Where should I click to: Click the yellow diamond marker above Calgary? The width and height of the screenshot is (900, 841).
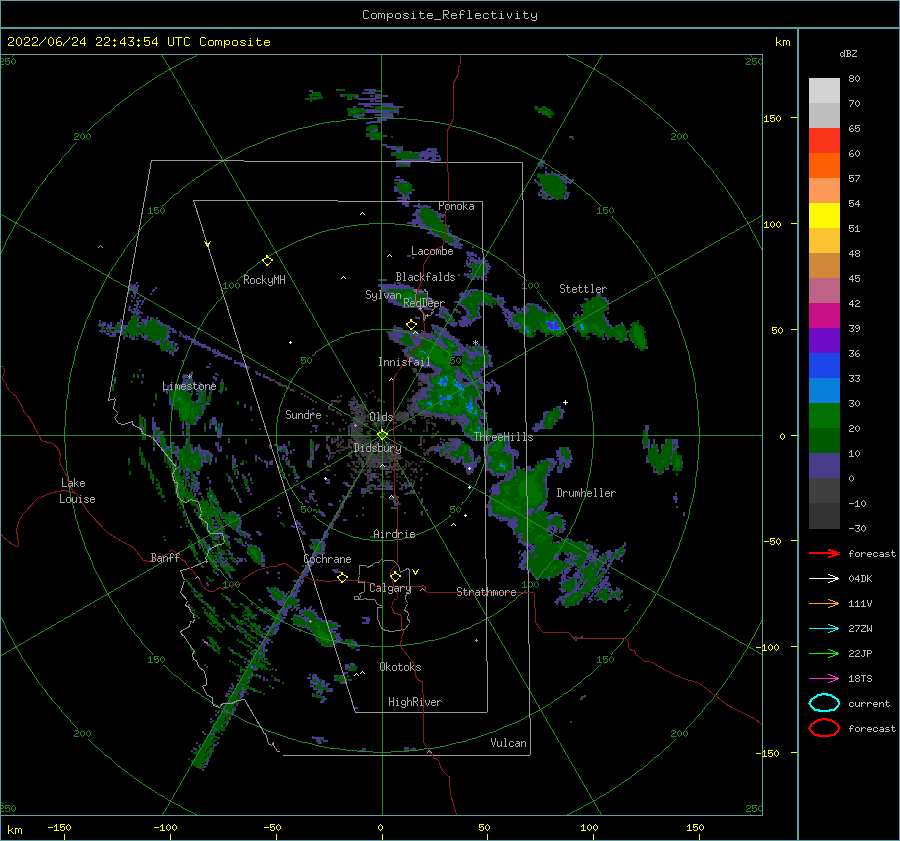tap(395, 576)
